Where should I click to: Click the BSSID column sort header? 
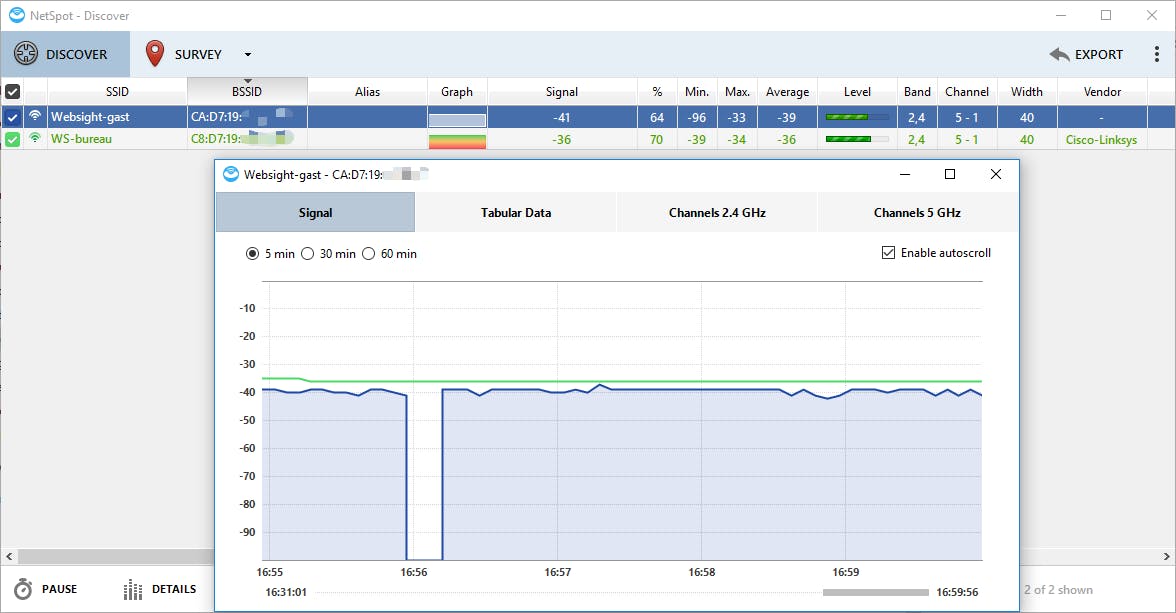247,91
